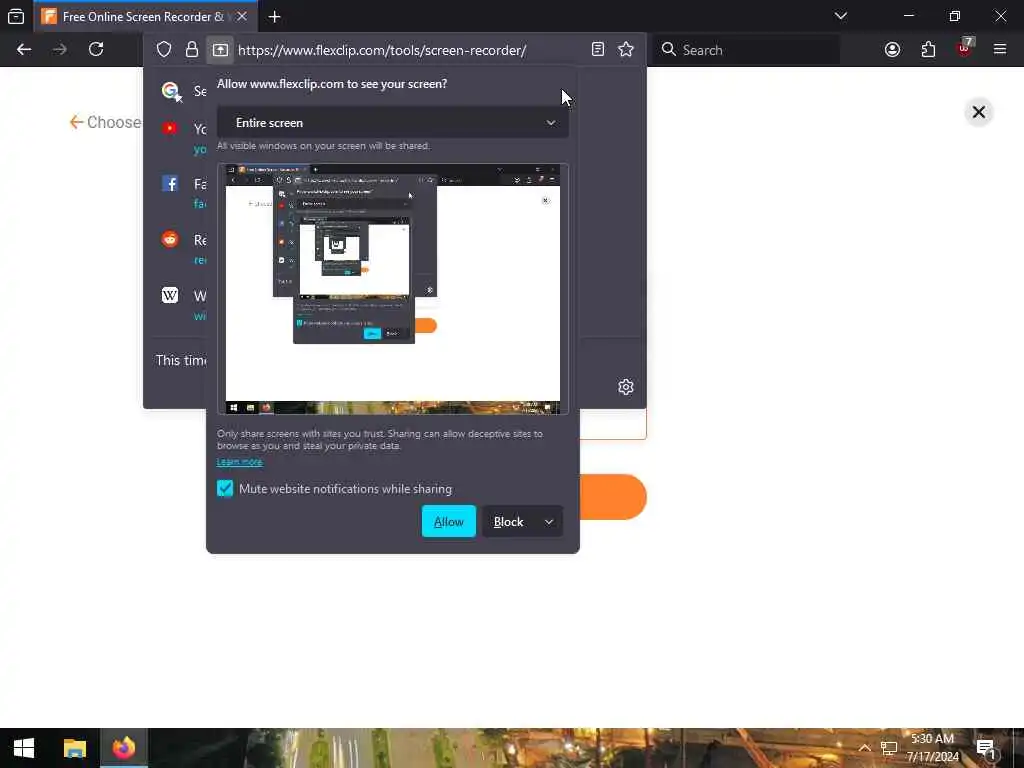Click the Facebook suggestion icon
Image resolution: width=1024 pixels, height=768 pixels.
tap(170, 184)
